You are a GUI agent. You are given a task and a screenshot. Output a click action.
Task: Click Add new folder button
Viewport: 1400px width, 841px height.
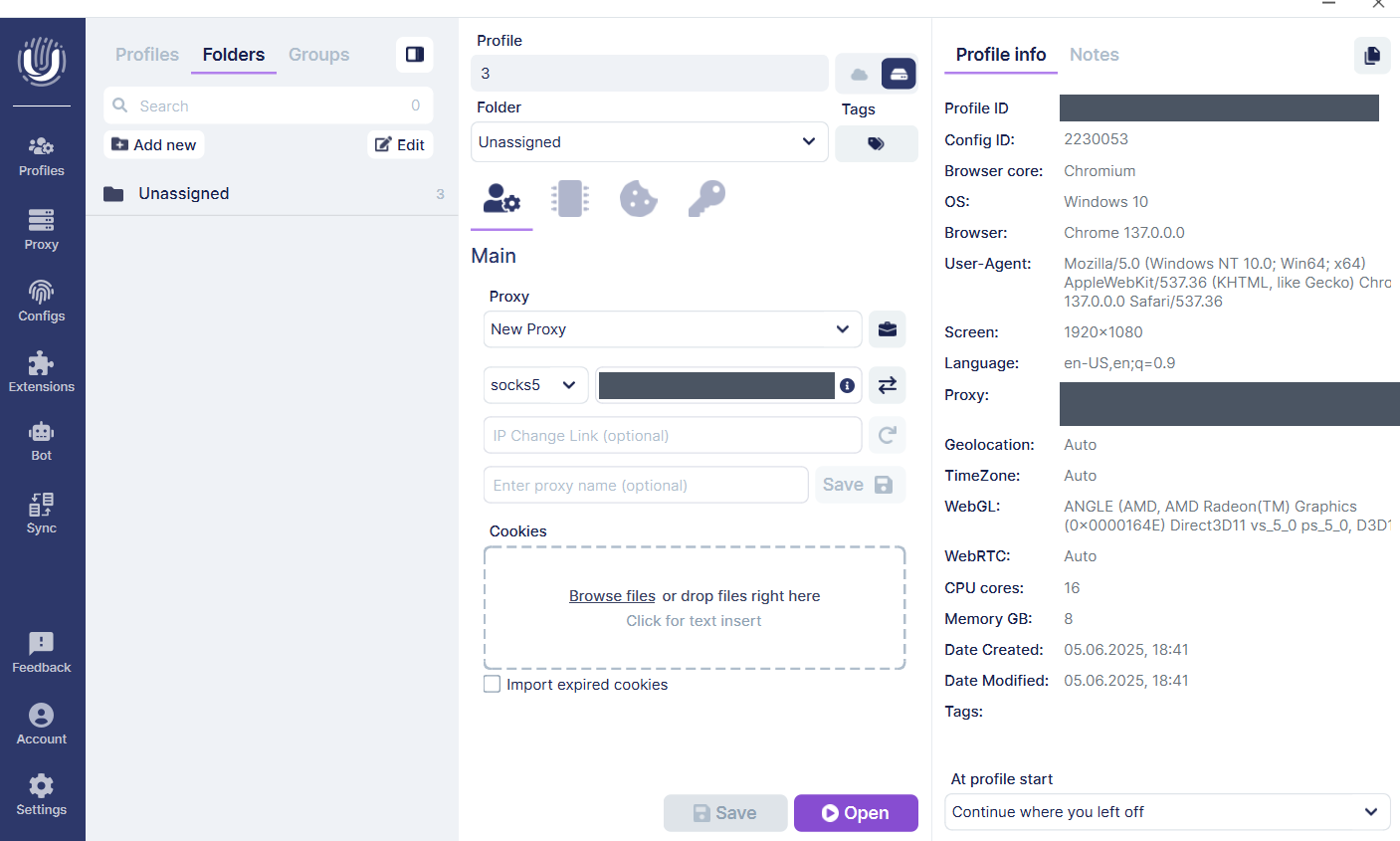[154, 144]
